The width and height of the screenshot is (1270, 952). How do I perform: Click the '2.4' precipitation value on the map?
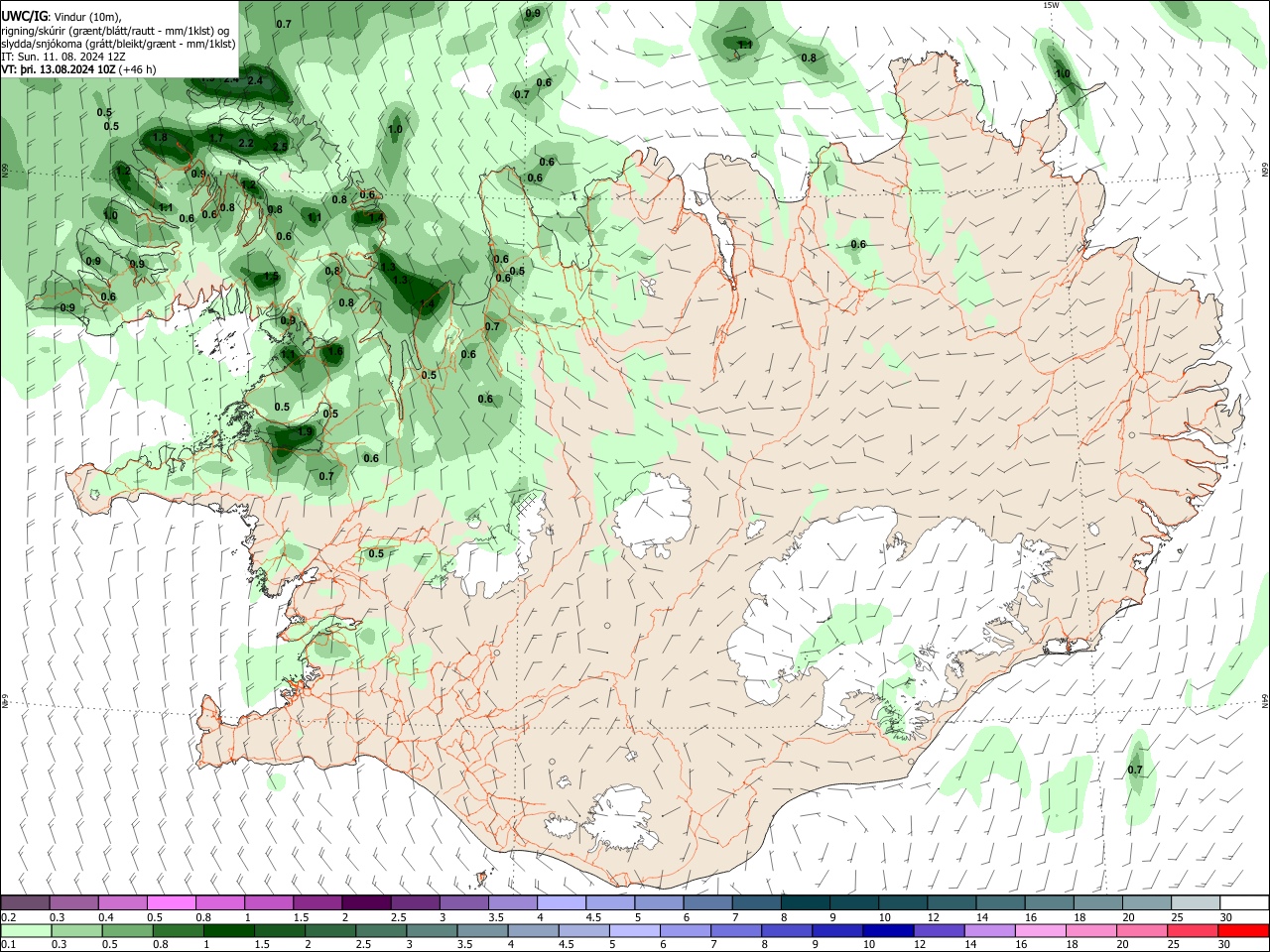[x=255, y=81]
